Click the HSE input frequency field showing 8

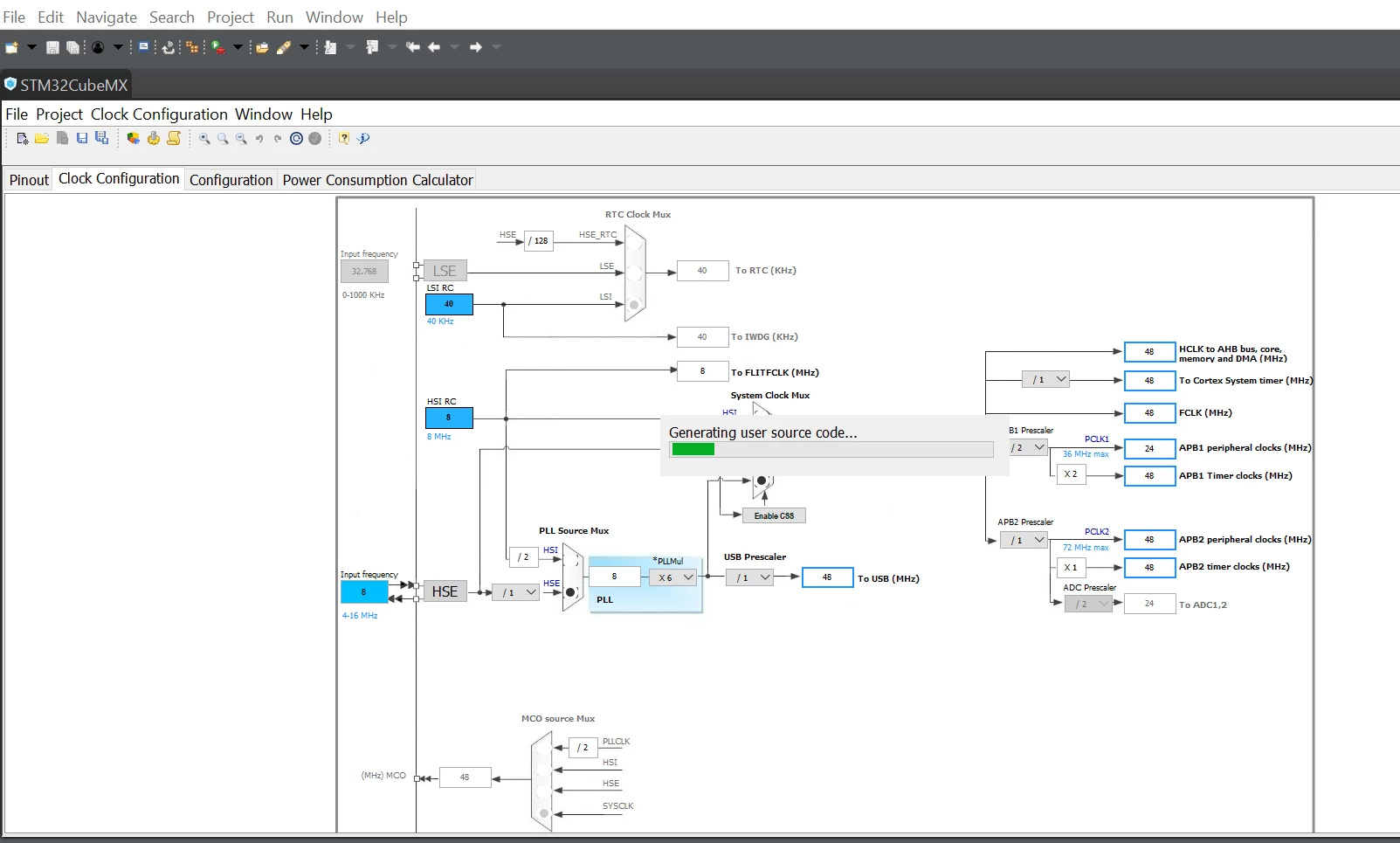(364, 591)
